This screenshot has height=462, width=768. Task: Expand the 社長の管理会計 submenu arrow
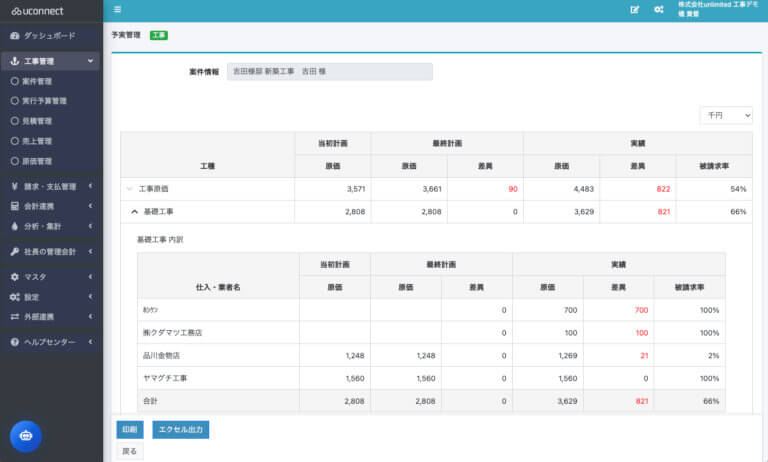click(x=91, y=252)
